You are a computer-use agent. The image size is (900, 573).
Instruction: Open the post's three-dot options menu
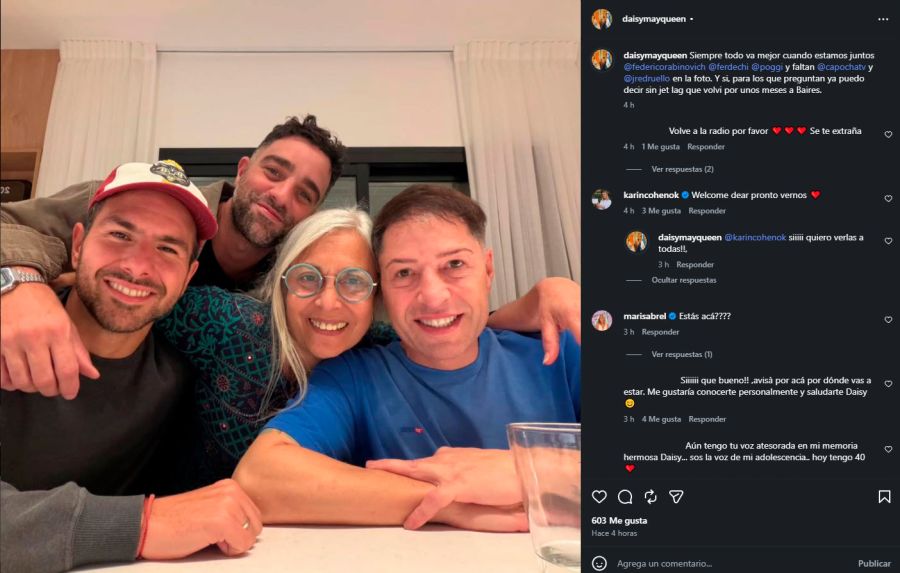click(882, 19)
